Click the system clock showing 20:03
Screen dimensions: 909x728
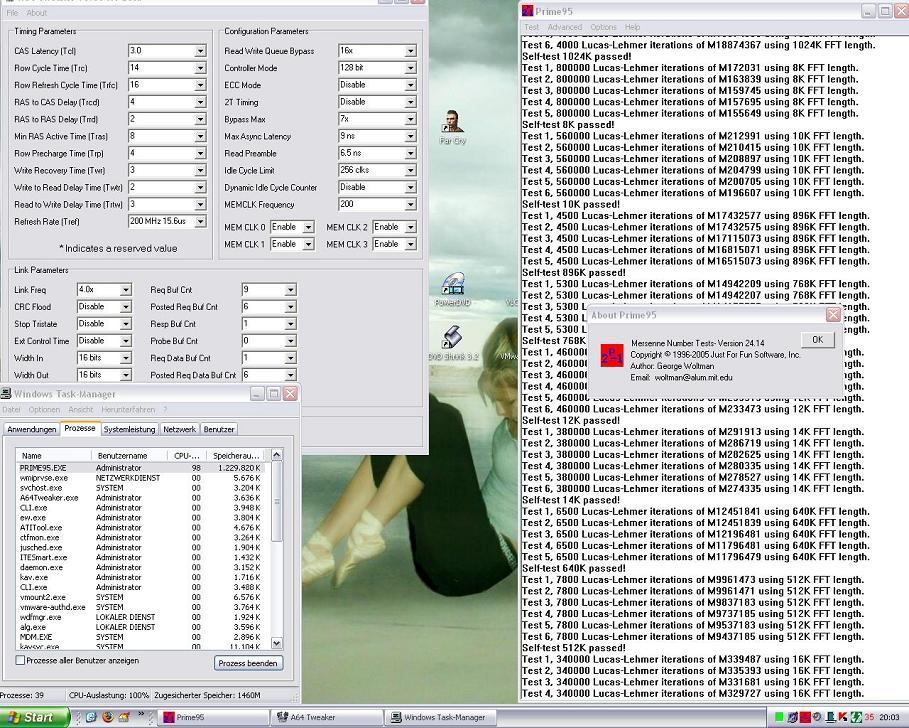pyautogui.click(x=890, y=718)
